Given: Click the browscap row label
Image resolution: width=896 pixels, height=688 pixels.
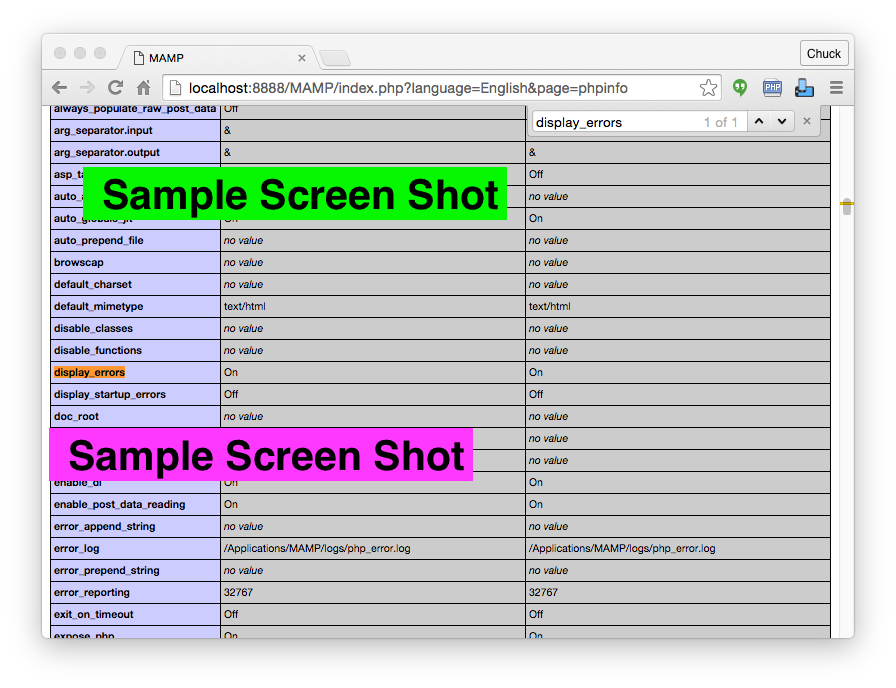Looking at the screenshot, I should point(79,263).
